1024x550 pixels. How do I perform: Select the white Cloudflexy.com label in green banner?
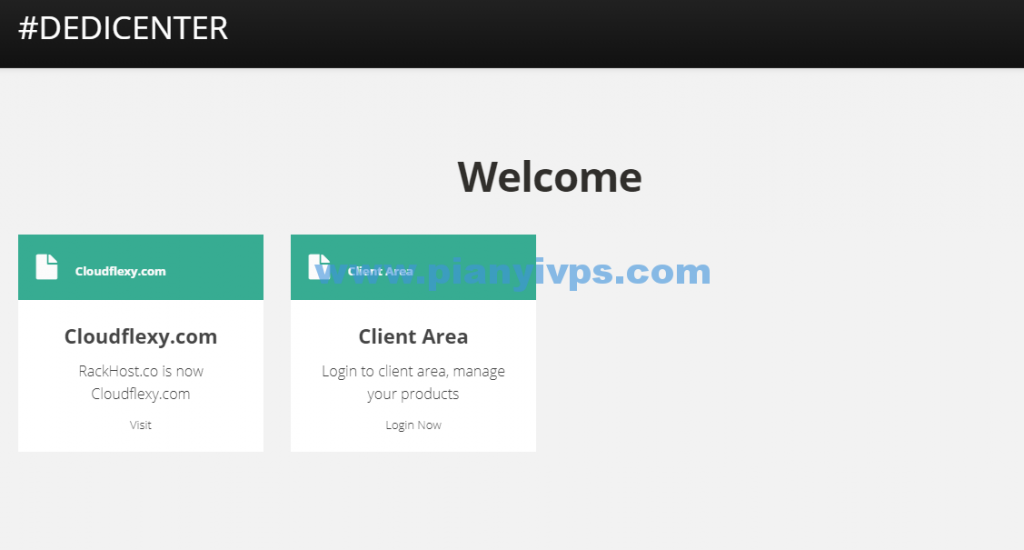[120, 271]
